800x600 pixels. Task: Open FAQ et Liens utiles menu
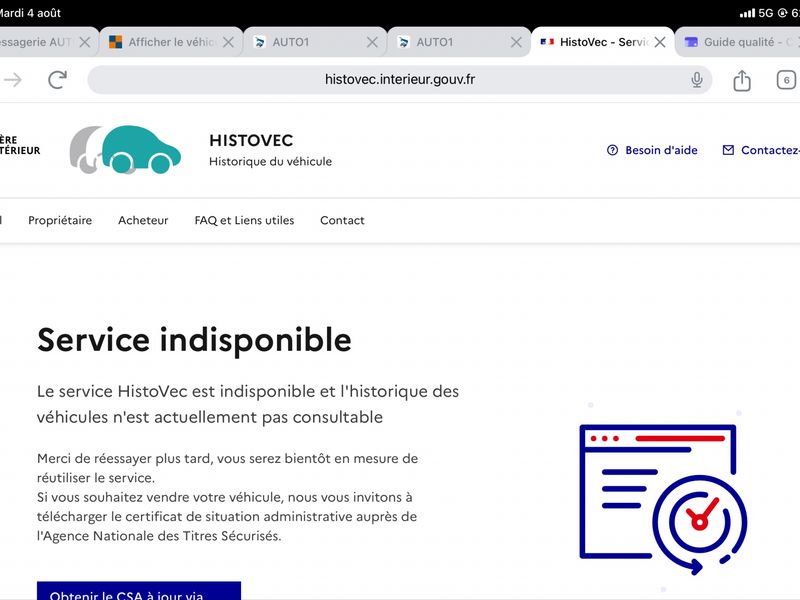[x=244, y=220]
